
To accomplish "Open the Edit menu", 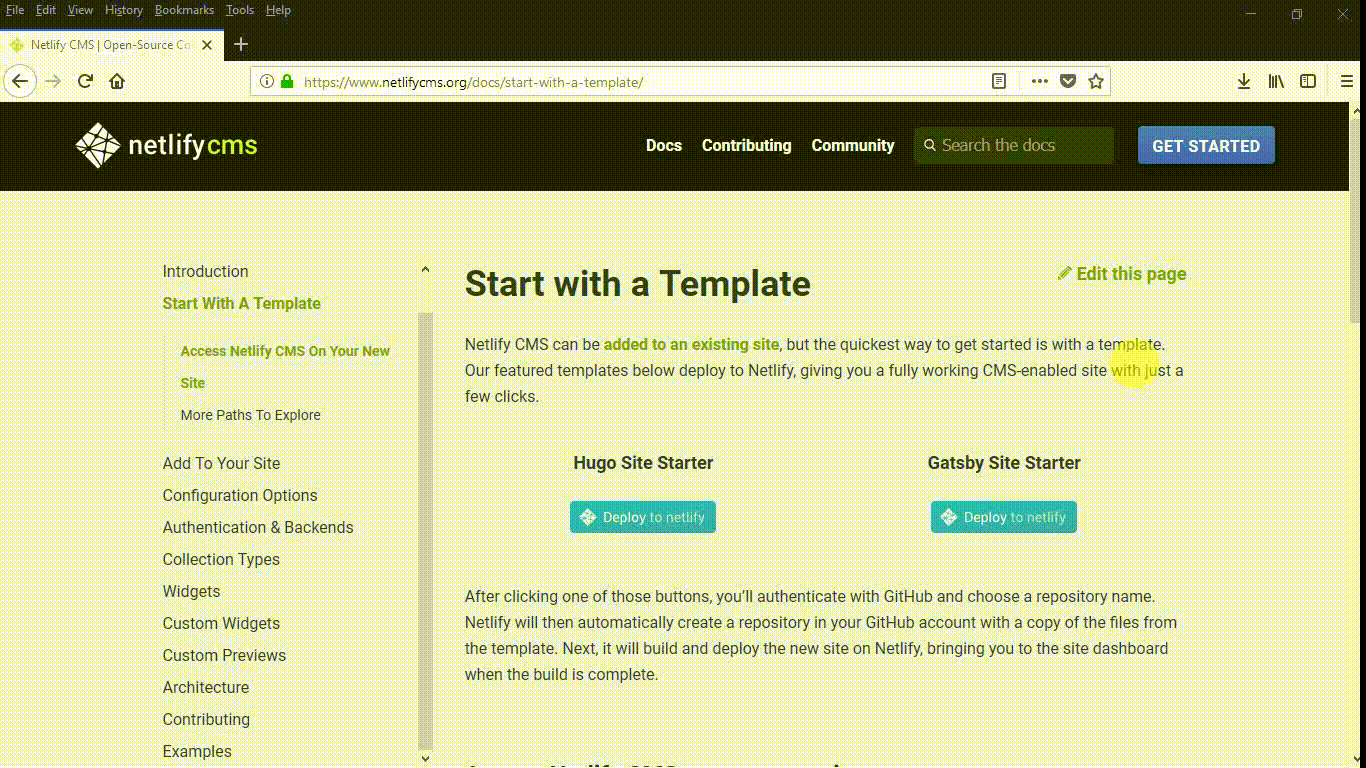I will click(x=46, y=10).
